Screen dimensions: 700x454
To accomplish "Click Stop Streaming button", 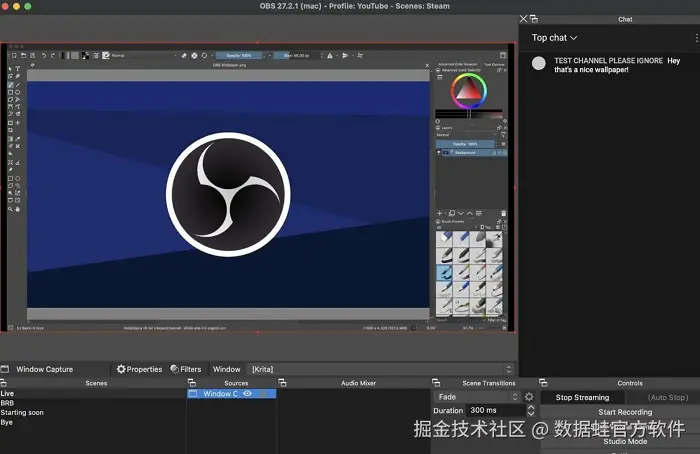I will click(582, 397).
